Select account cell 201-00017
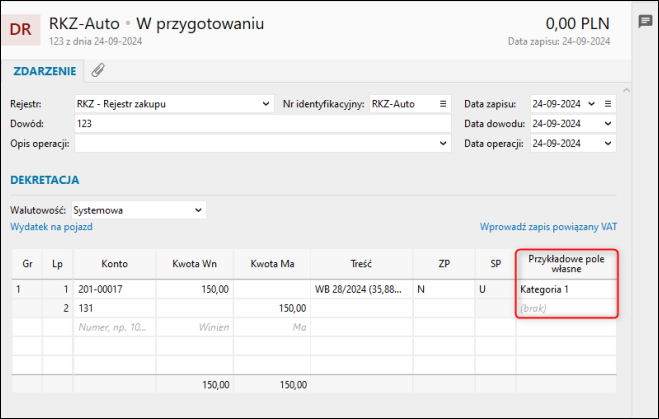The width and height of the screenshot is (659, 419). click(x=114, y=289)
